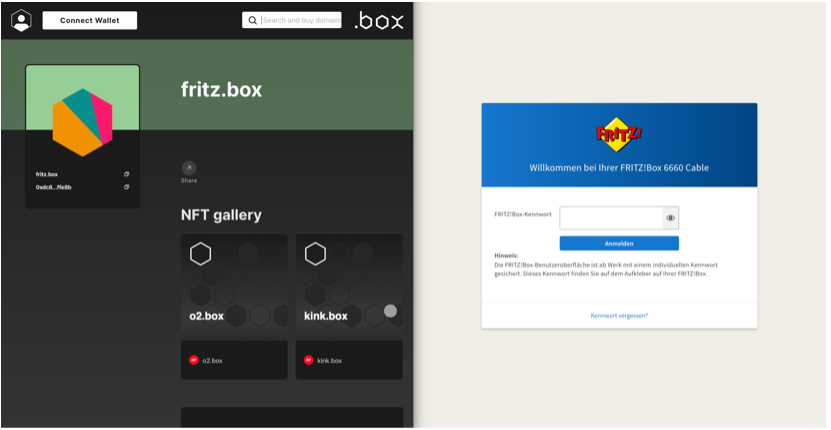Viewport: 831px width, 430px height.
Task: Click the fritz.box text in profile card
Action: [x=47, y=174]
